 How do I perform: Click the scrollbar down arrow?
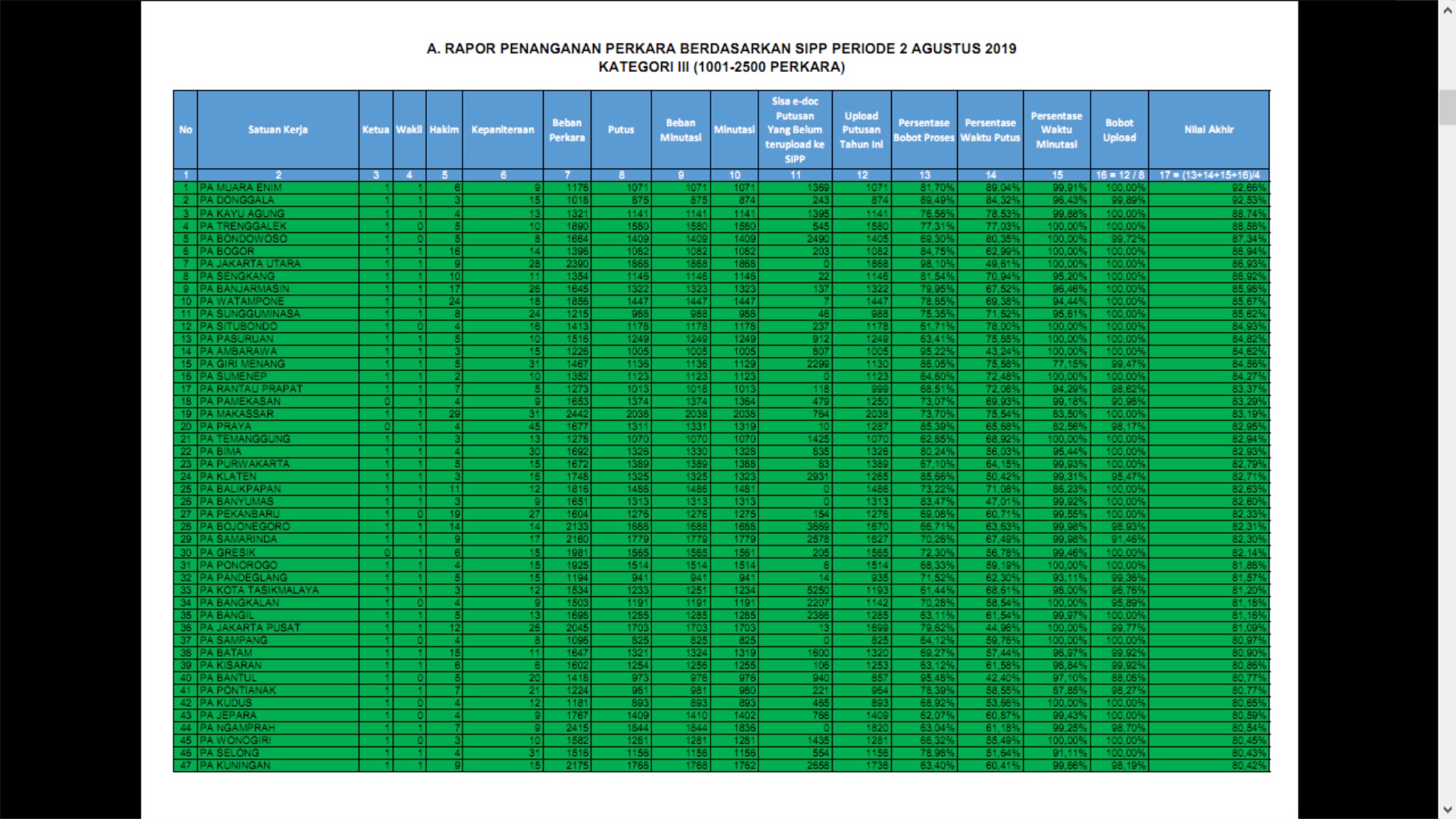pos(1447,810)
